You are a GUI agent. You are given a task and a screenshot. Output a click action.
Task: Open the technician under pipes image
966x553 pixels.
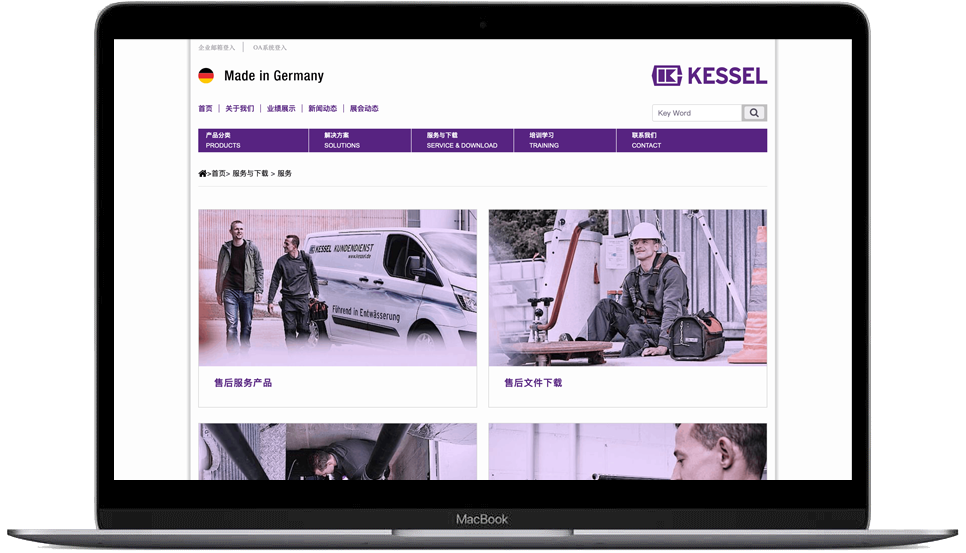coord(338,451)
